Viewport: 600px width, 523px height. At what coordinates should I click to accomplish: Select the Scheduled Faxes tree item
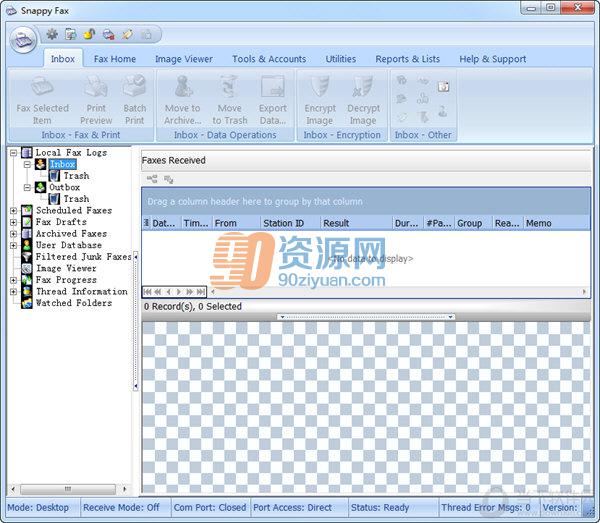(x=74, y=210)
